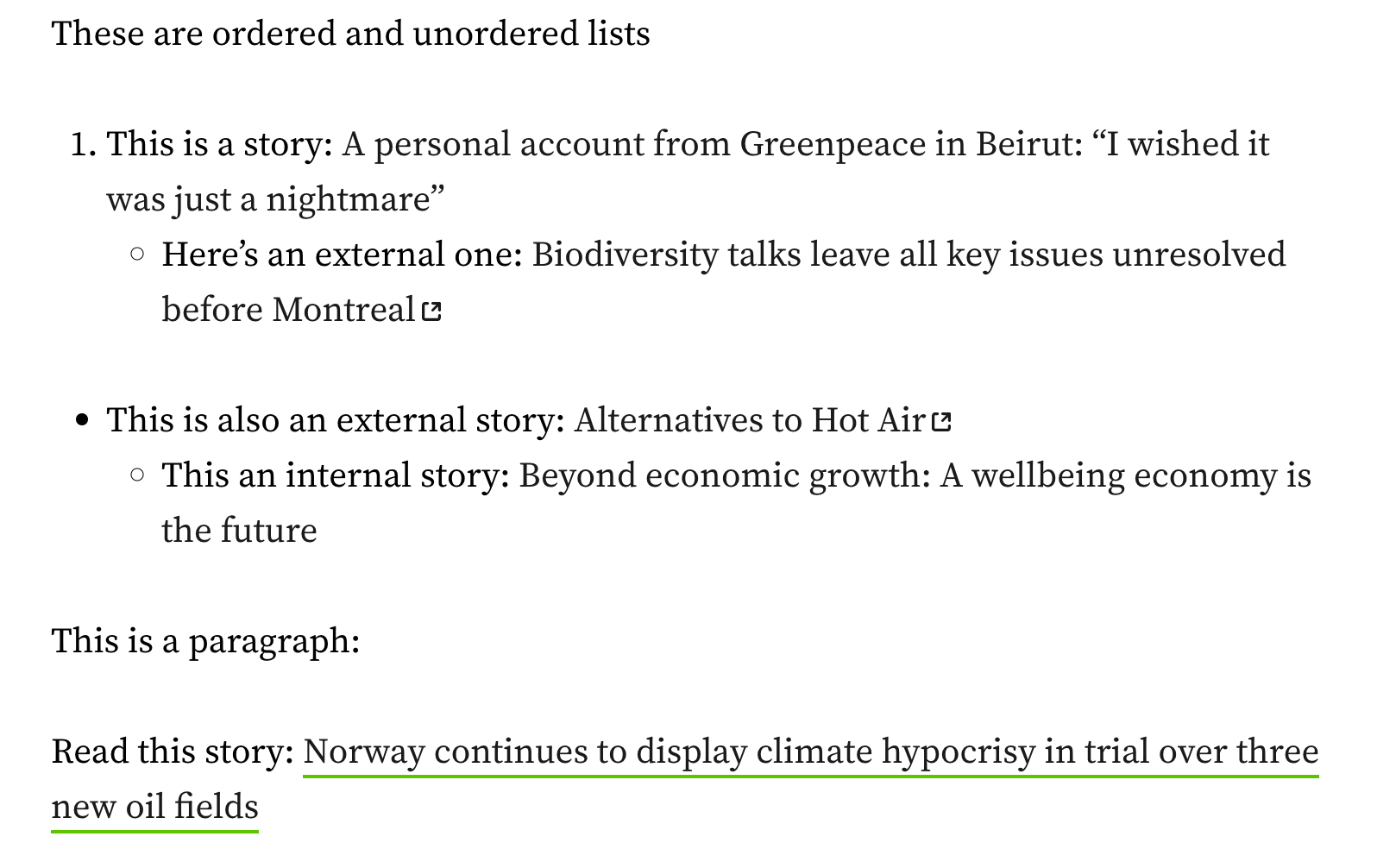Open the Biodiversity talks leave all key issues link

click(x=909, y=255)
